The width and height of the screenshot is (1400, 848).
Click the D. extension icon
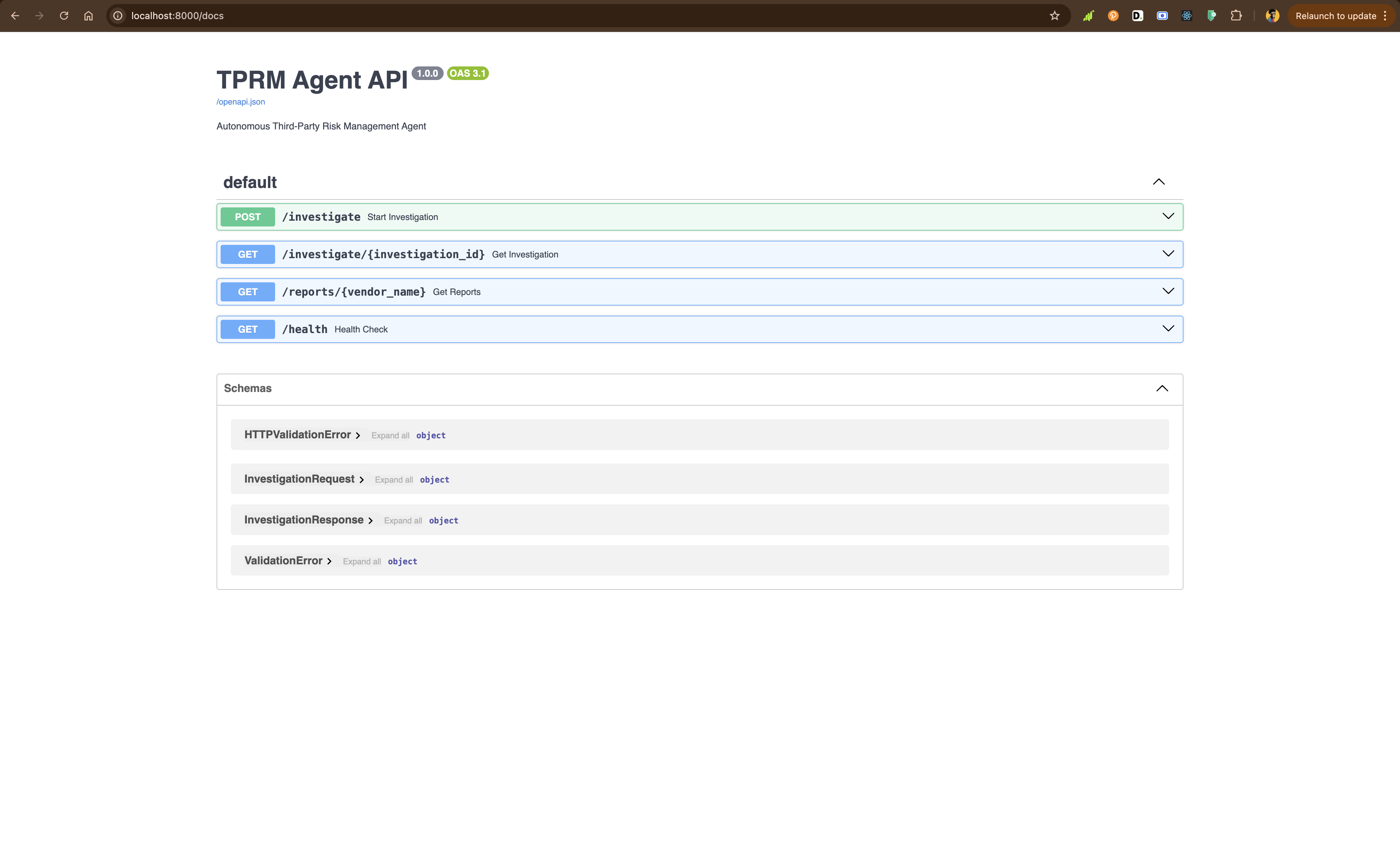click(x=1137, y=15)
